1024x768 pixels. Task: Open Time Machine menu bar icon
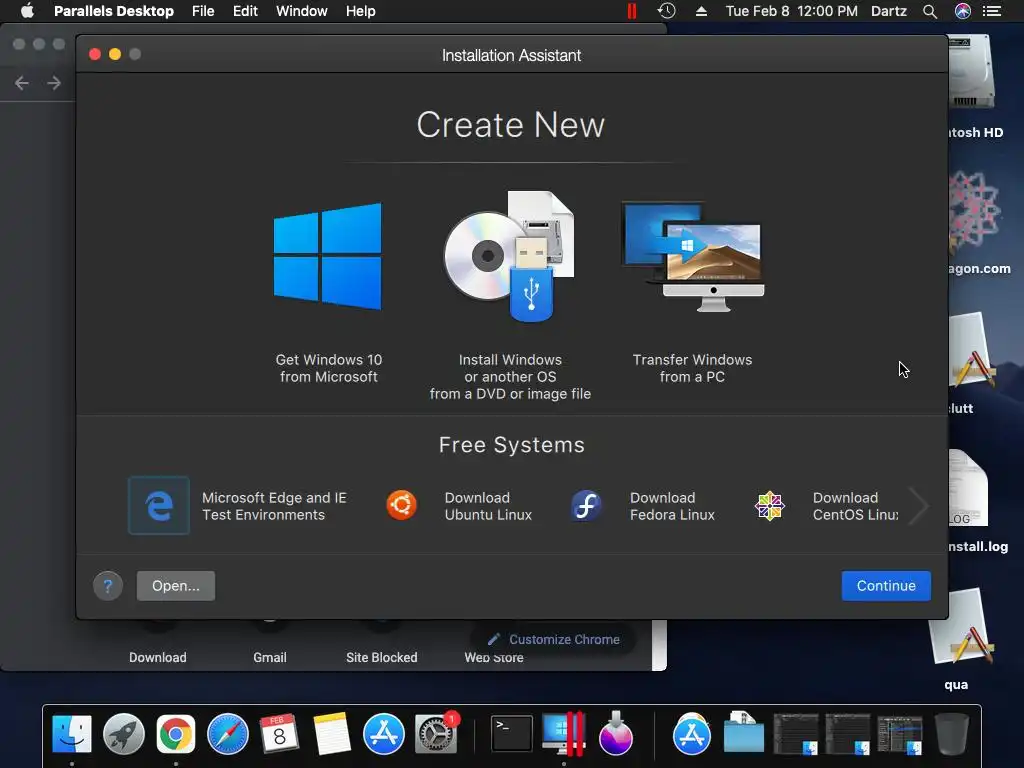click(666, 11)
